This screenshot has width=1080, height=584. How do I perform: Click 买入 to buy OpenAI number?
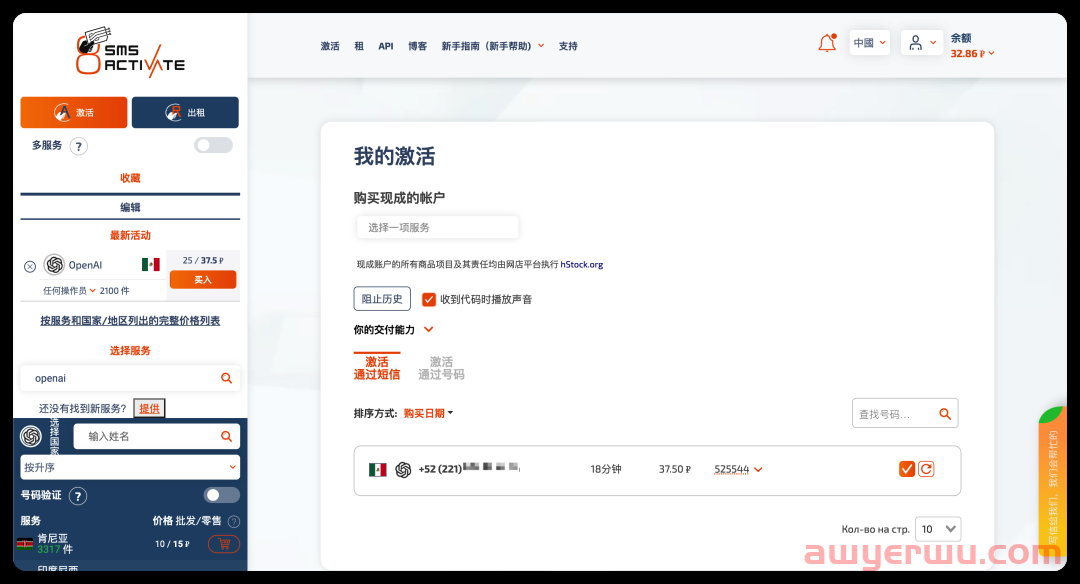(x=203, y=280)
